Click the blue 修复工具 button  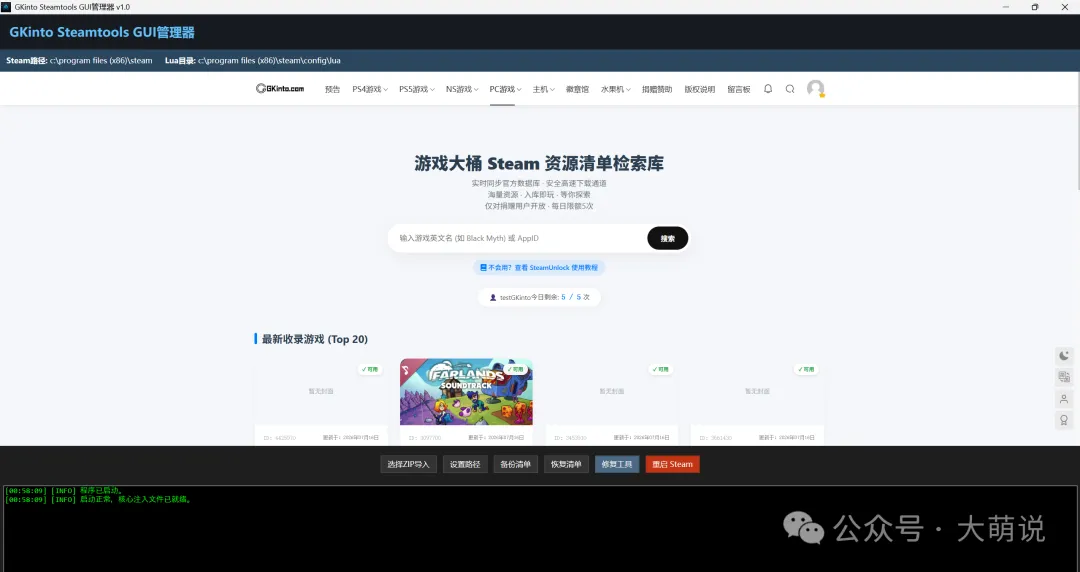(617, 464)
